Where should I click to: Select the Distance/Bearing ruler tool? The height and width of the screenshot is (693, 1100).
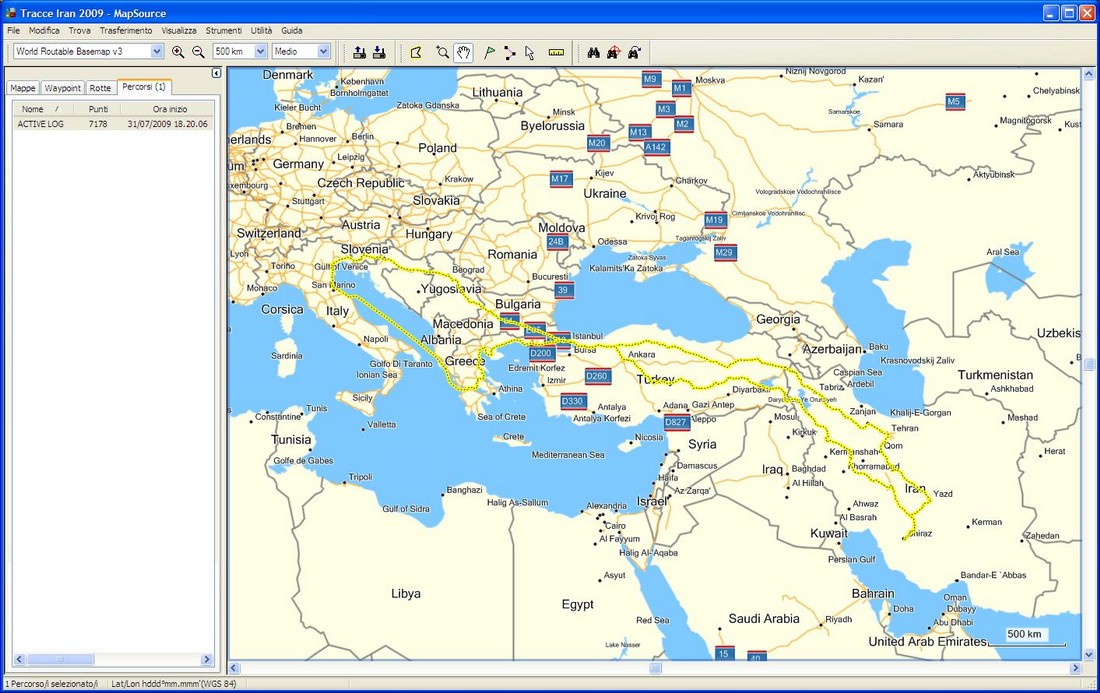pos(556,52)
